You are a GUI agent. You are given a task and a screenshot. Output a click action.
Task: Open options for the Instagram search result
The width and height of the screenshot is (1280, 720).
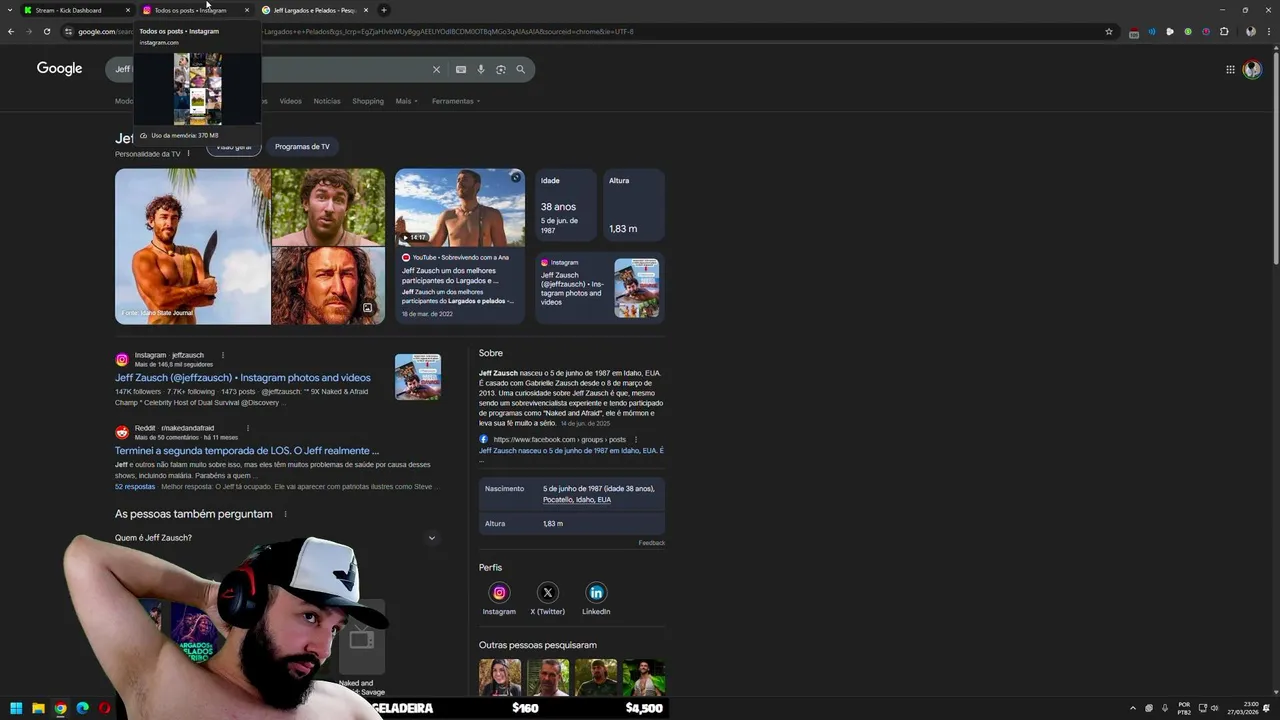point(223,355)
